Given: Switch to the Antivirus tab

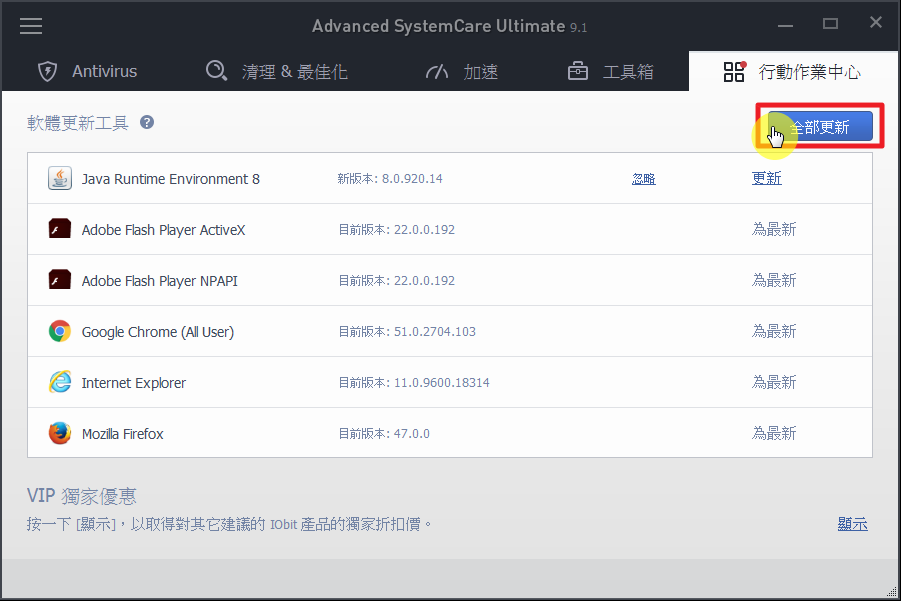Looking at the screenshot, I should pos(88,72).
